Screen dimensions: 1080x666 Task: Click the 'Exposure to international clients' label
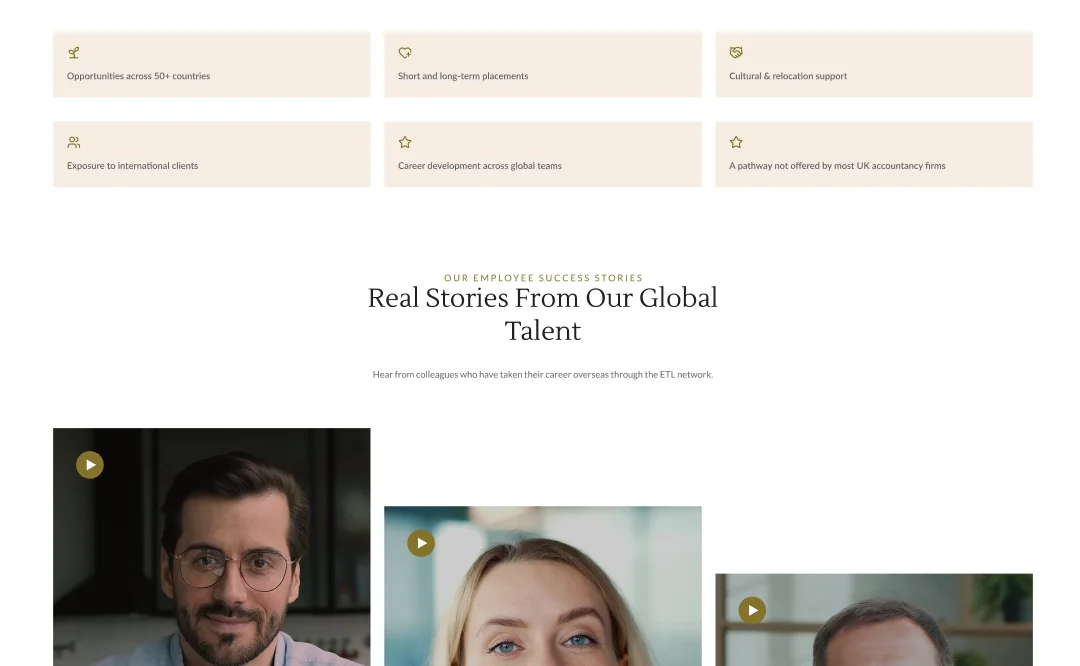point(132,166)
